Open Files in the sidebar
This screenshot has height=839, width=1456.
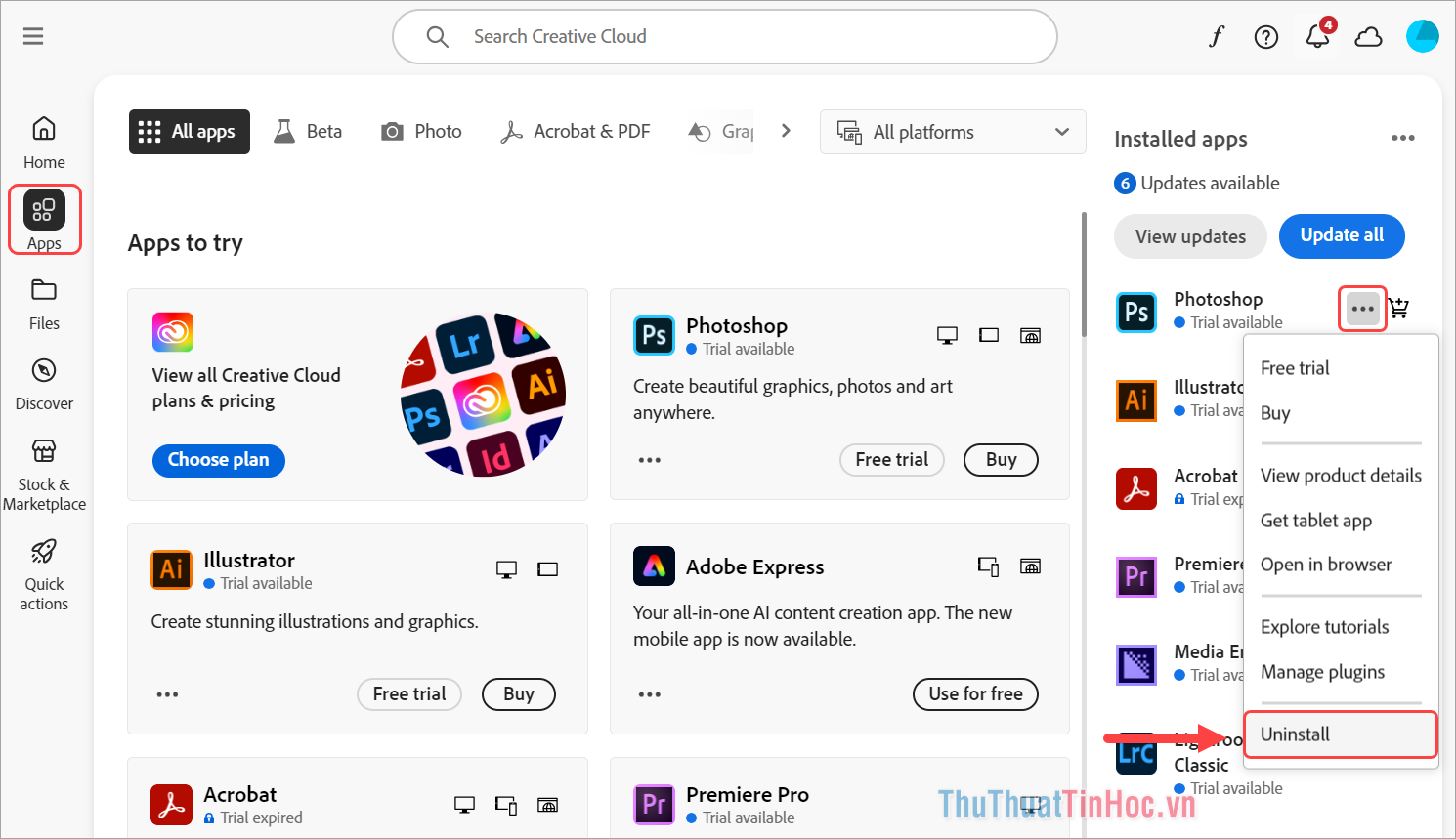pyautogui.click(x=44, y=304)
